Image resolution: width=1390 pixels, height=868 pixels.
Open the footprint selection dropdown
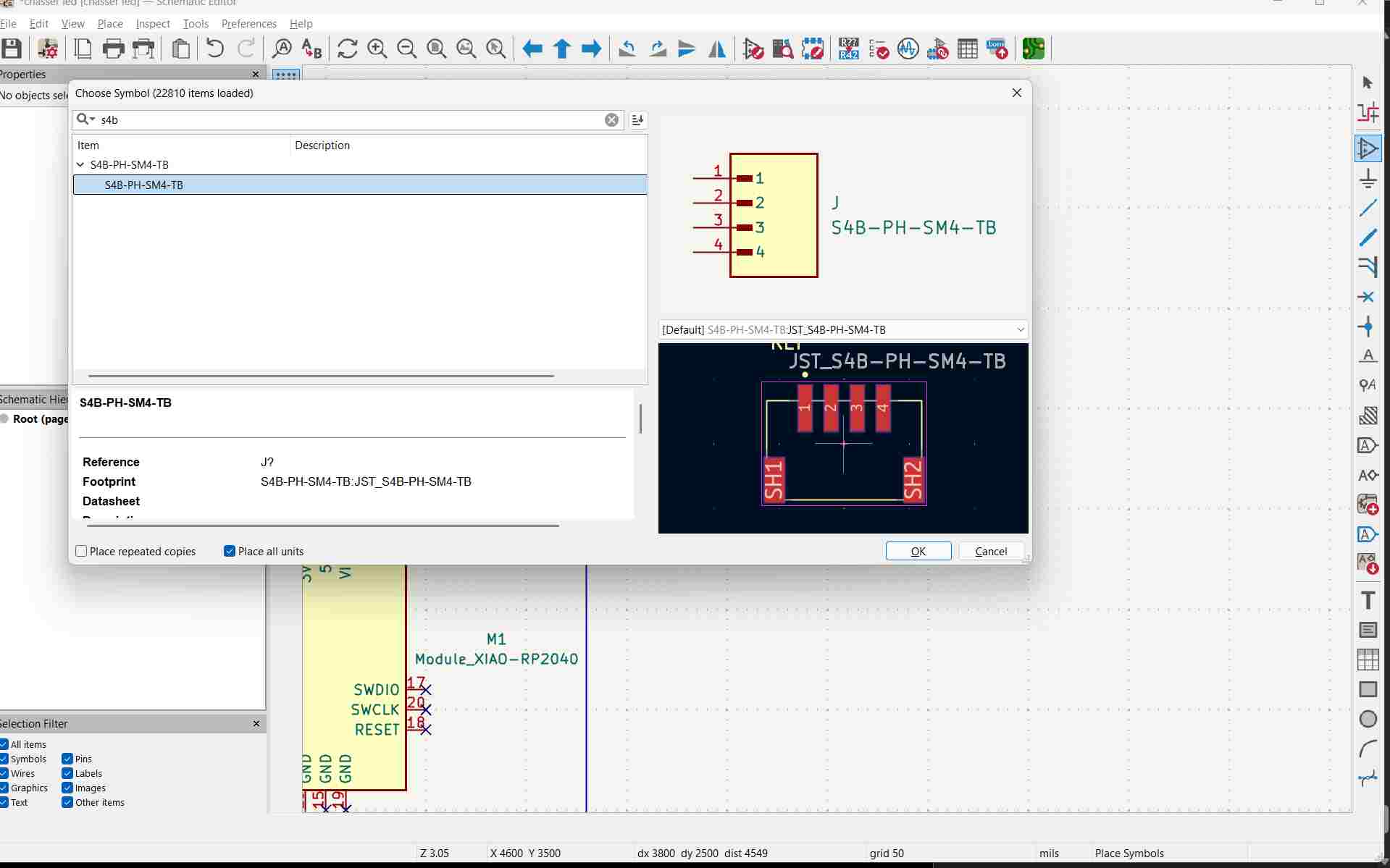(1020, 330)
